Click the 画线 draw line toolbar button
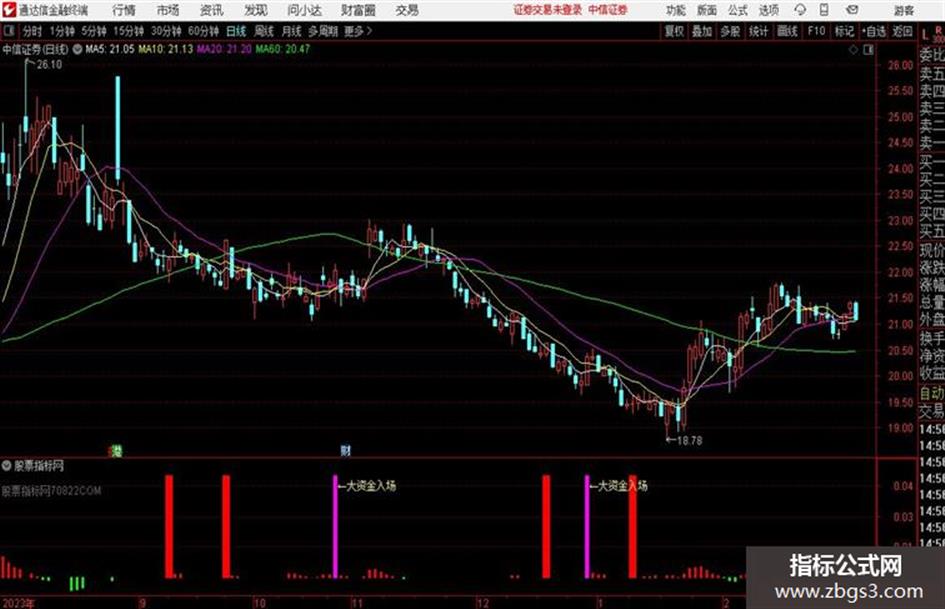This screenshot has width=945, height=609. point(787,31)
